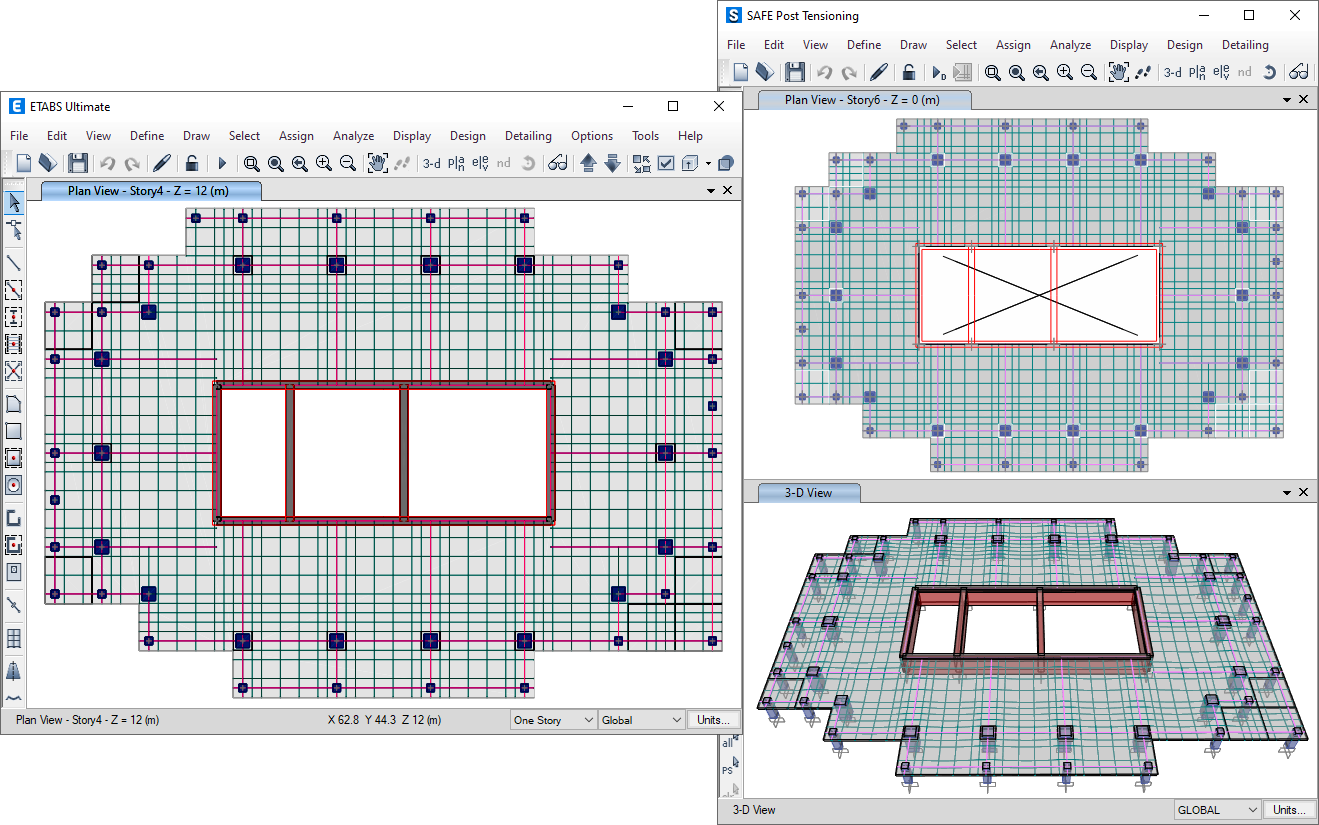Move up one story in ETABS
The image size is (1319, 825).
[588, 163]
